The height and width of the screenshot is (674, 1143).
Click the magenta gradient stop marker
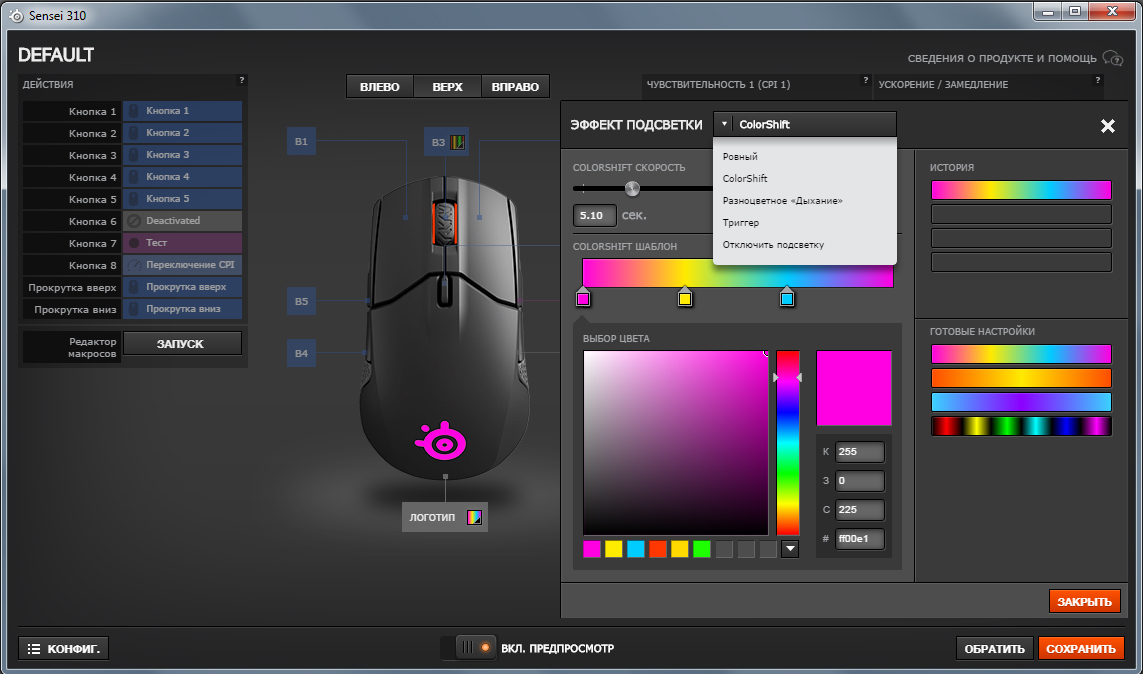(583, 297)
